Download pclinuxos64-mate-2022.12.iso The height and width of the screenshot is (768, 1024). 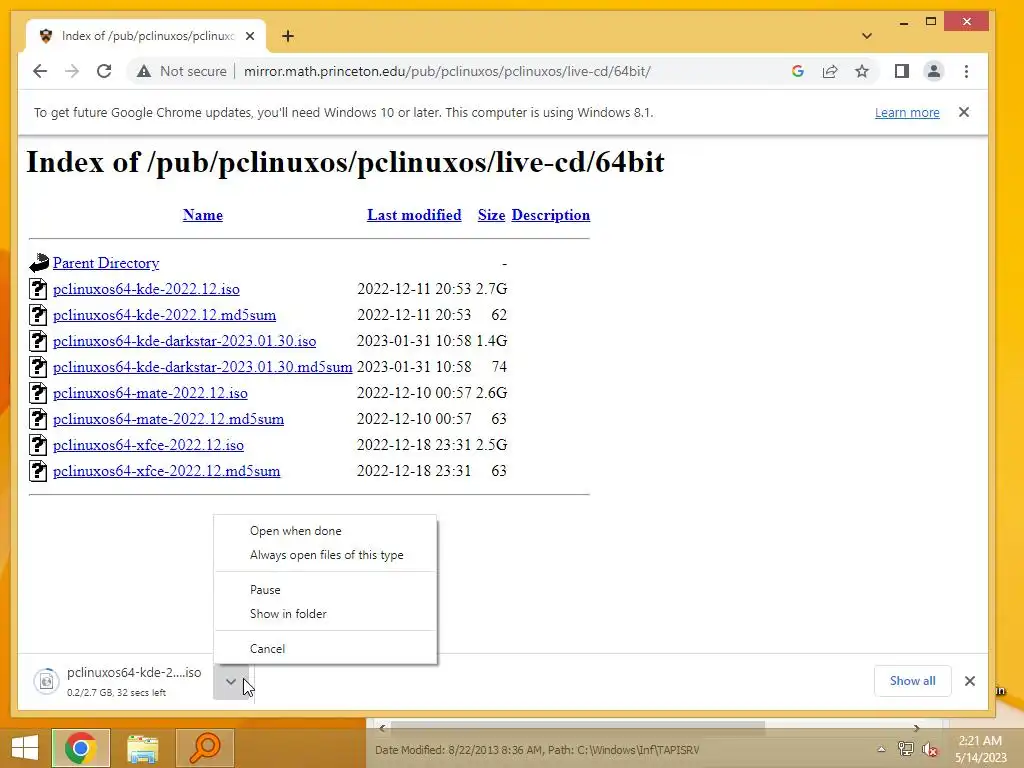(x=150, y=393)
